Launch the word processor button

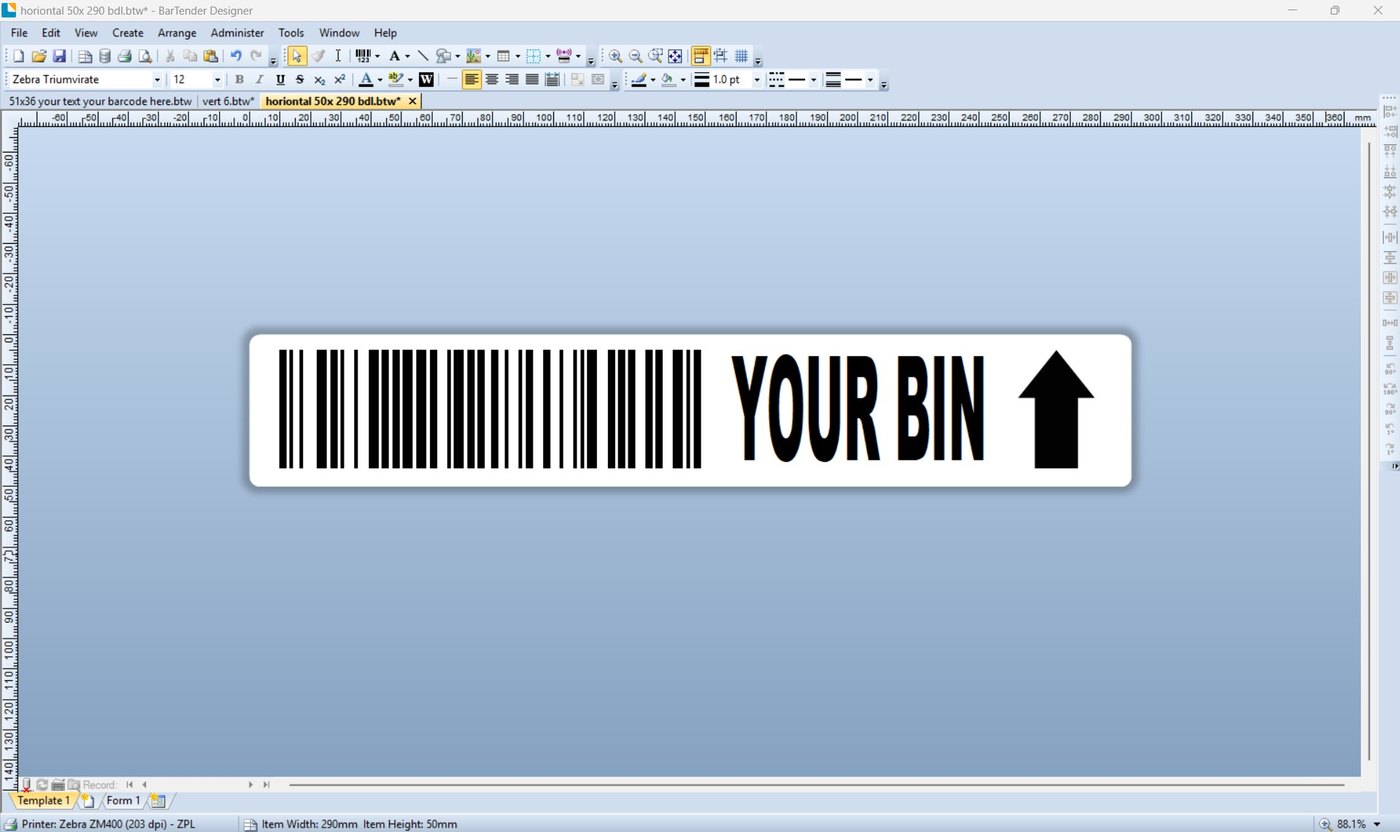426,79
